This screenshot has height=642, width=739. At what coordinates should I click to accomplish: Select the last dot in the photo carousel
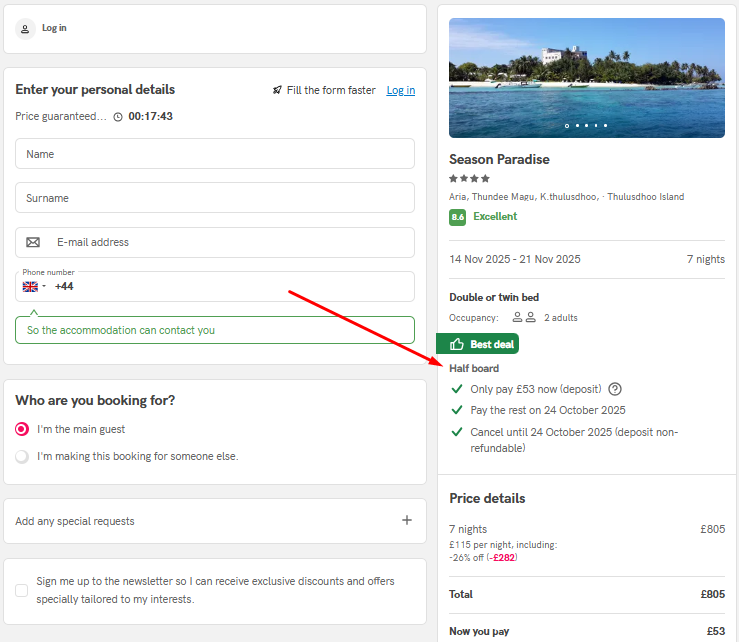tap(605, 125)
